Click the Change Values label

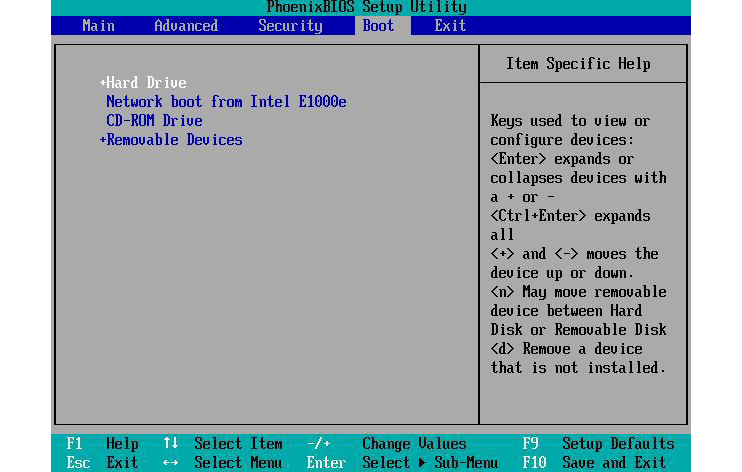click(414, 444)
